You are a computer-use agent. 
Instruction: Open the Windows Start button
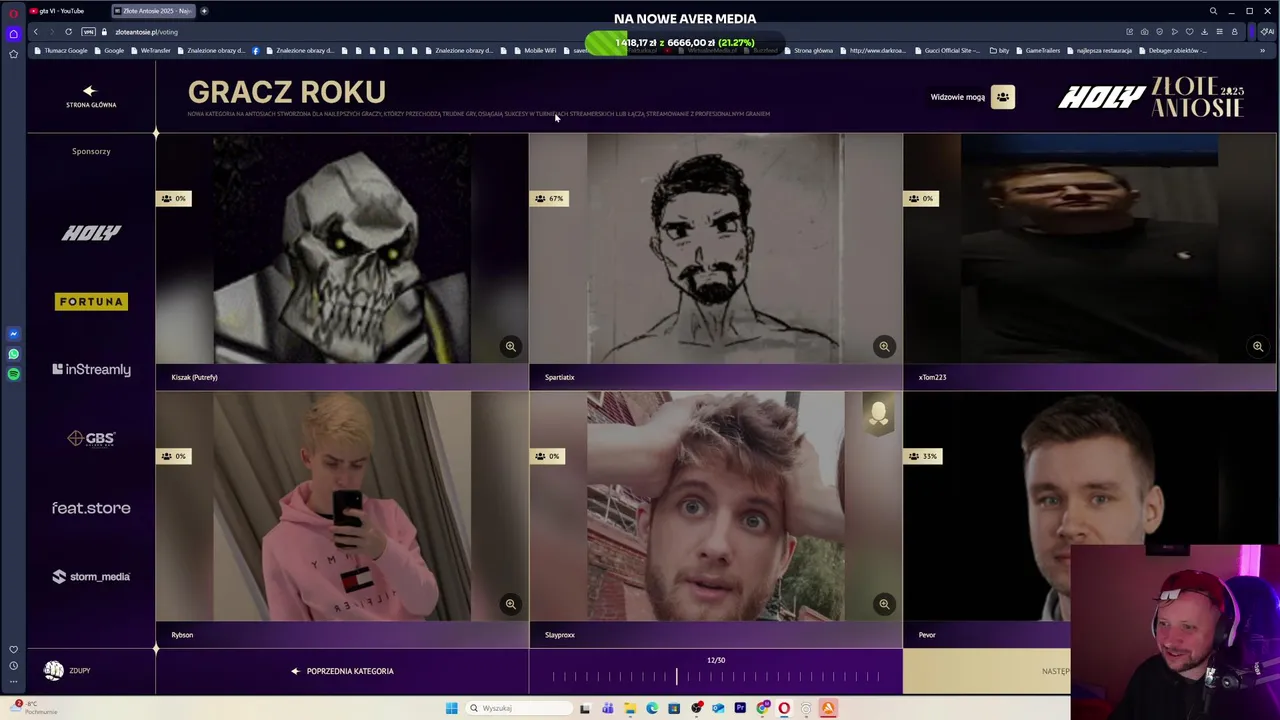coord(452,708)
